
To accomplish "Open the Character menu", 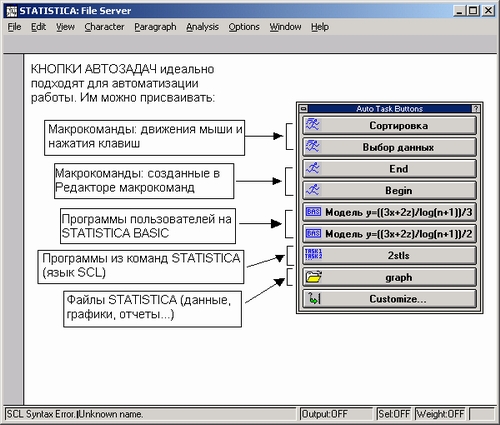I will (104, 27).
